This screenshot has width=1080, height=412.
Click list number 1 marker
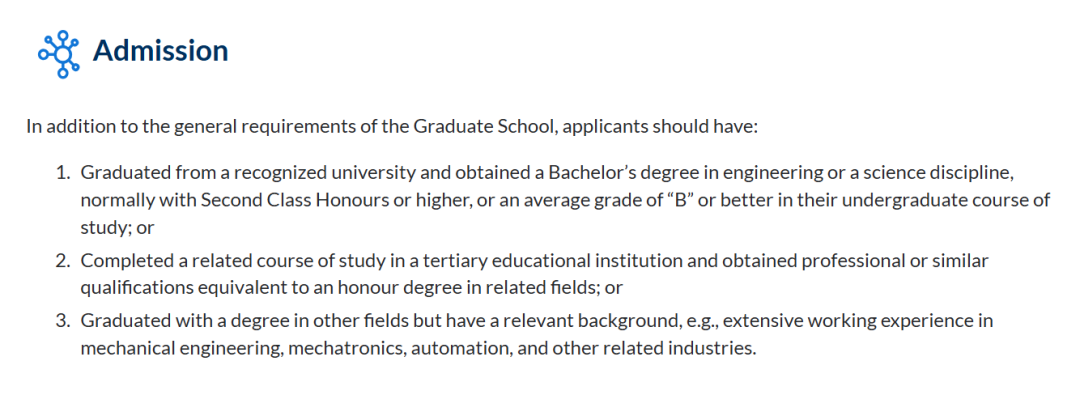tap(63, 173)
